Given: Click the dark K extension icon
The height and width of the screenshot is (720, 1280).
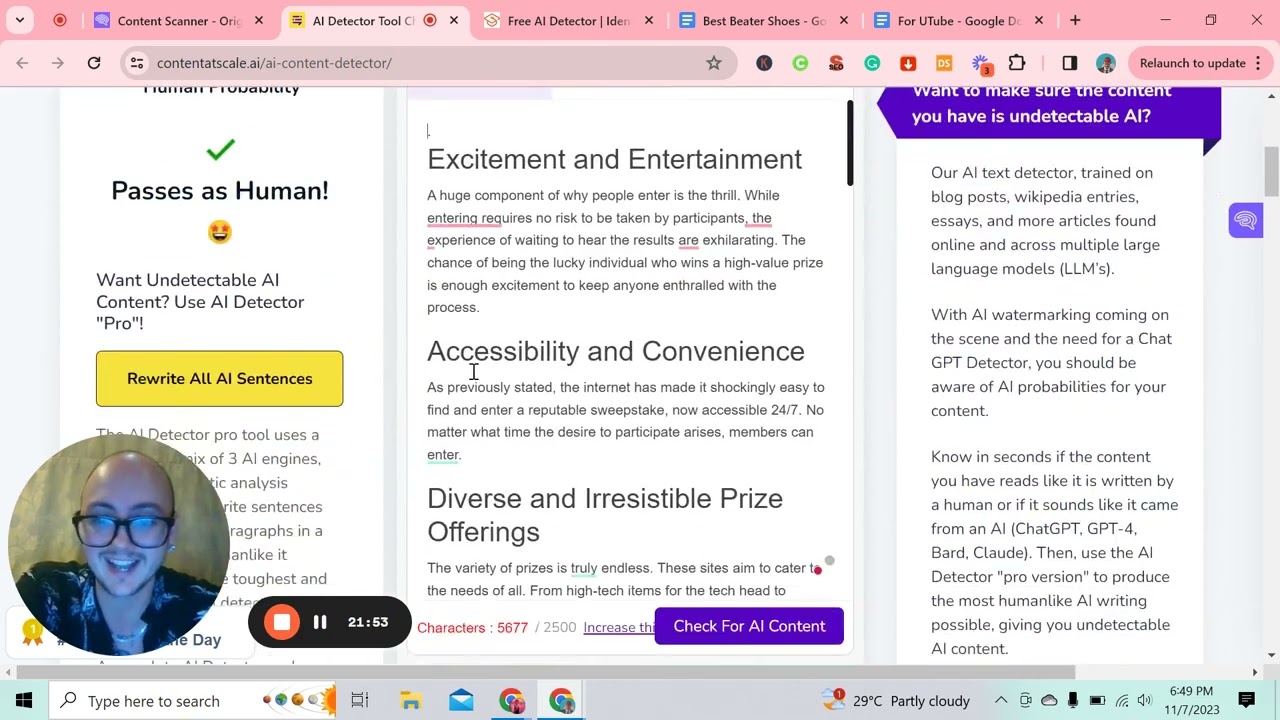Looking at the screenshot, I should coord(764,63).
